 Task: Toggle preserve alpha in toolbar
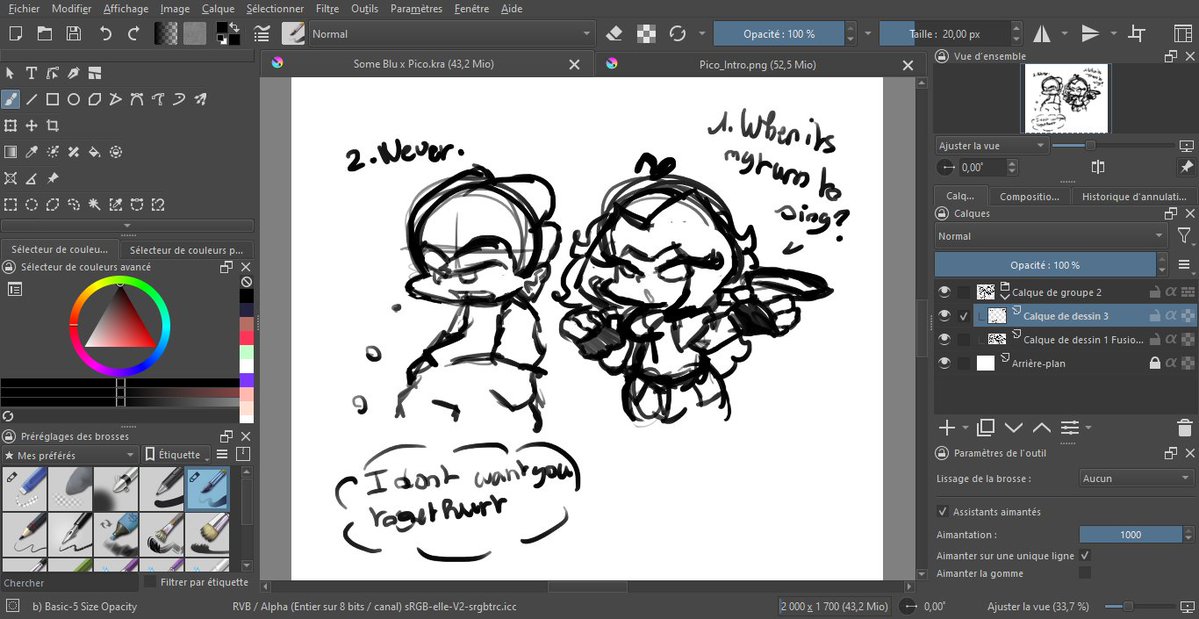(x=647, y=34)
